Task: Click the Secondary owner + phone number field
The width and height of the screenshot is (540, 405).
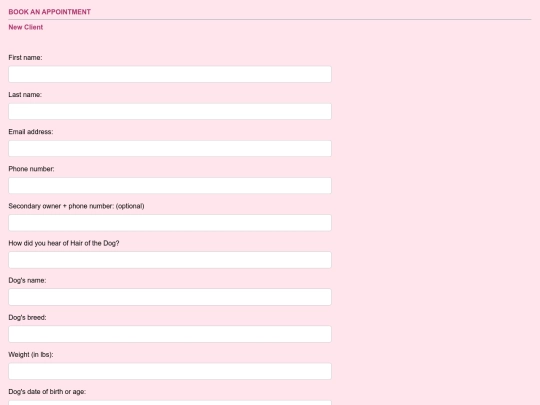Action: pos(170,223)
